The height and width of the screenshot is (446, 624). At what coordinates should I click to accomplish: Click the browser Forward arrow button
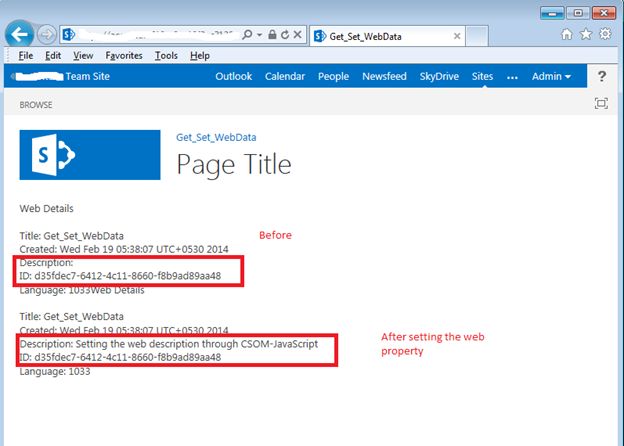click(x=47, y=35)
